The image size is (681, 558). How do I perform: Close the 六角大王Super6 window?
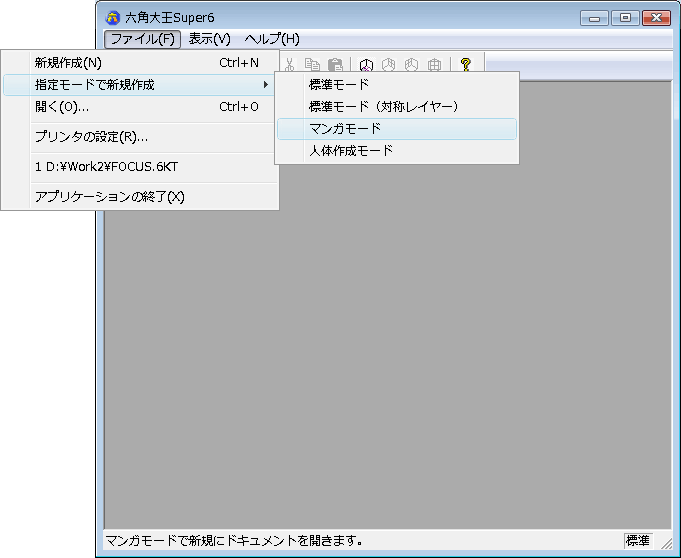tap(657, 18)
